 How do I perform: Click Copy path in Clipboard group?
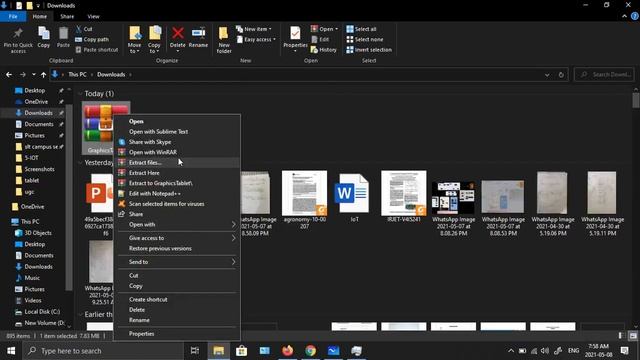click(x=92, y=40)
